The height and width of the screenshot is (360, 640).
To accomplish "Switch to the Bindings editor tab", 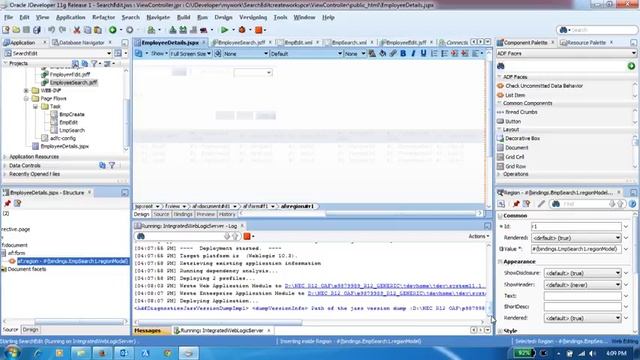I will coord(182,214).
